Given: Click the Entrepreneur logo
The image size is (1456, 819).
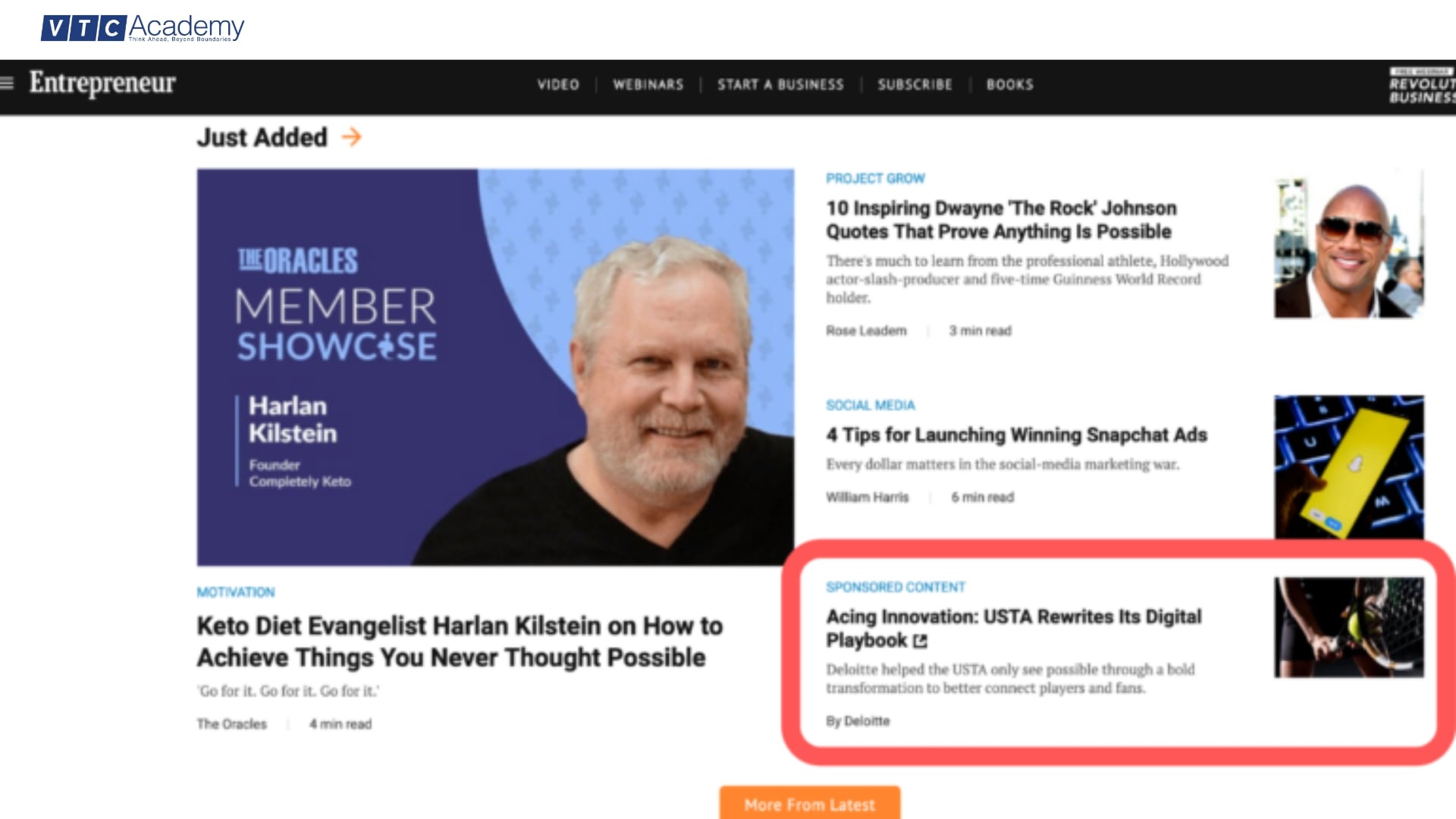Looking at the screenshot, I should (102, 83).
